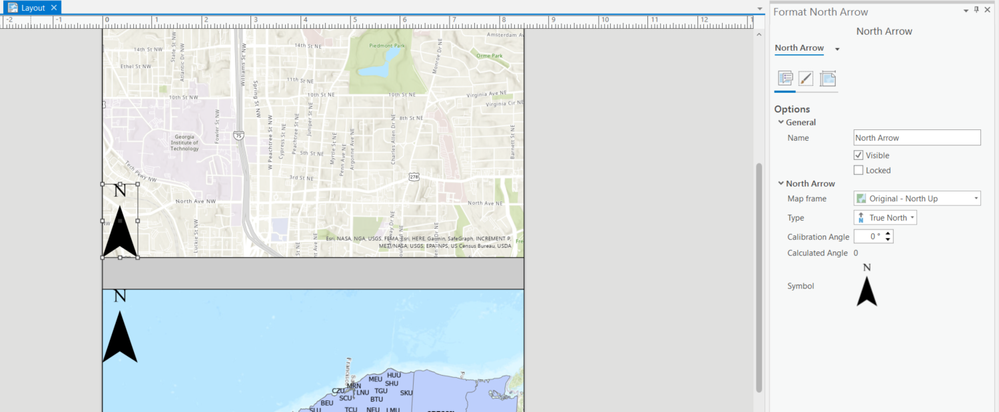Image resolution: width=999 pixels, height=412 pixels.
Task: Click the Georgia Institute of Technology label
Action: click(185, 142)
